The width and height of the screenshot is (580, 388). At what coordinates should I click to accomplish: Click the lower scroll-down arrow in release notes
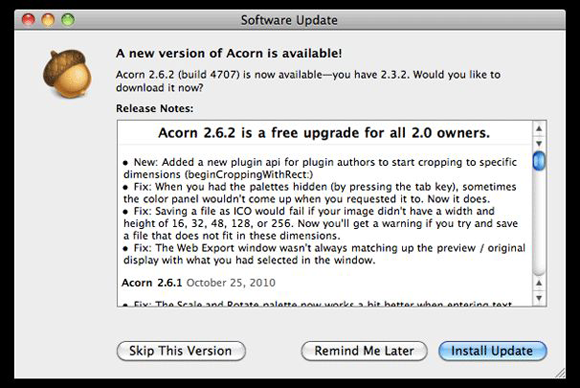539,298
